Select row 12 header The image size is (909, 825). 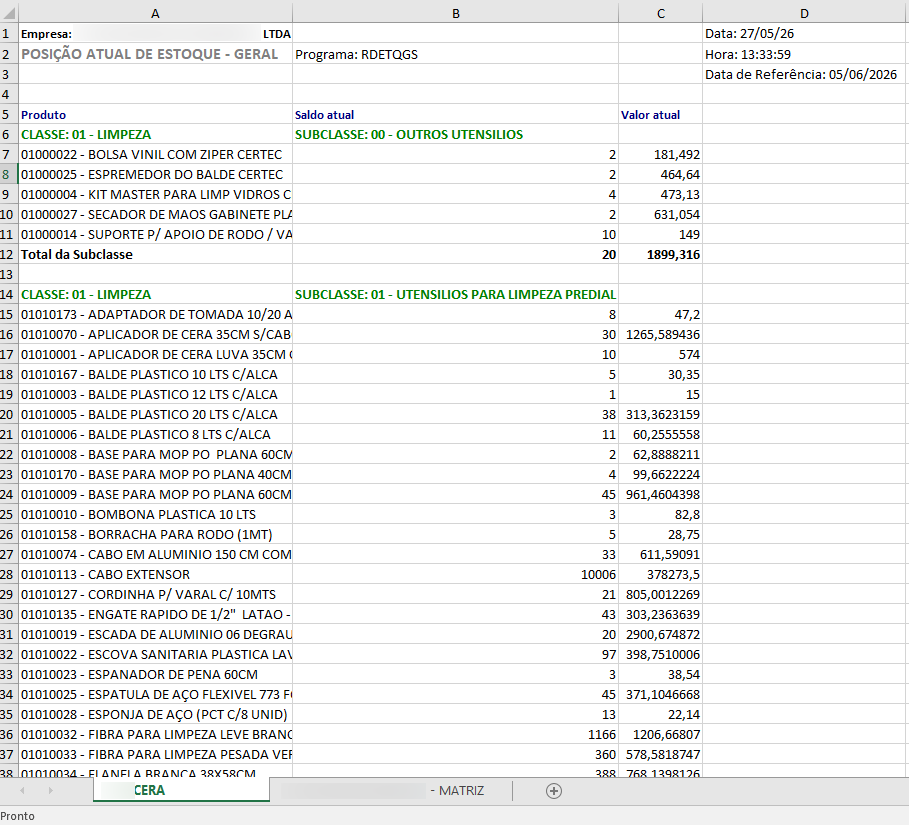[9, 255]
